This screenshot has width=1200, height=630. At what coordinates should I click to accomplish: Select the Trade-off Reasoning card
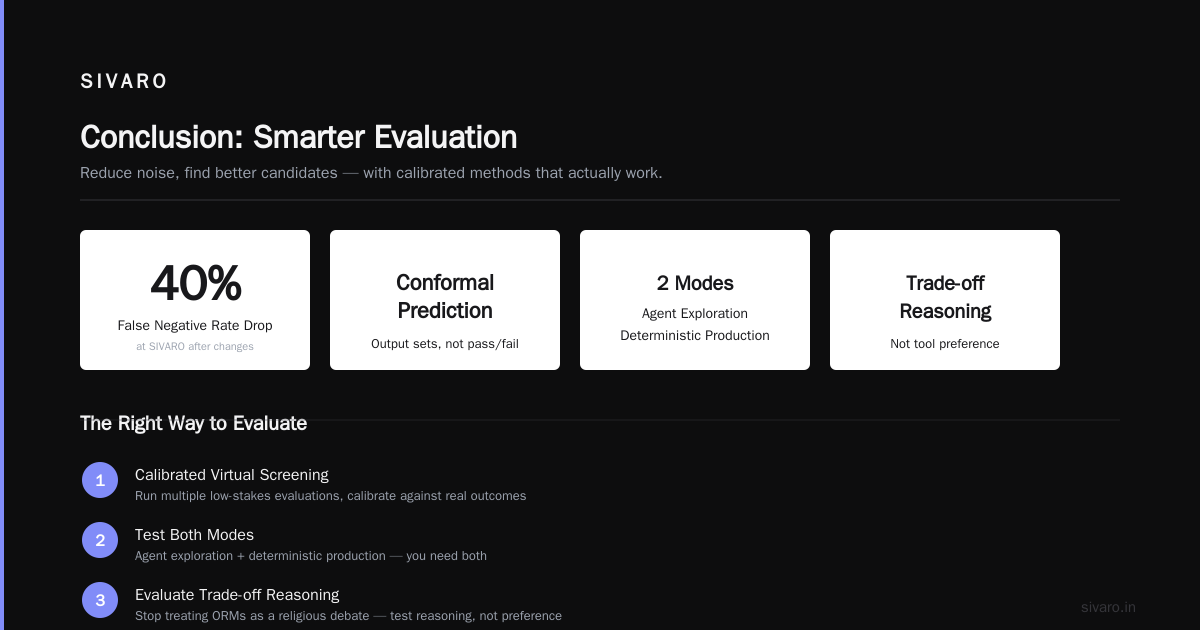tap(945, 300)
